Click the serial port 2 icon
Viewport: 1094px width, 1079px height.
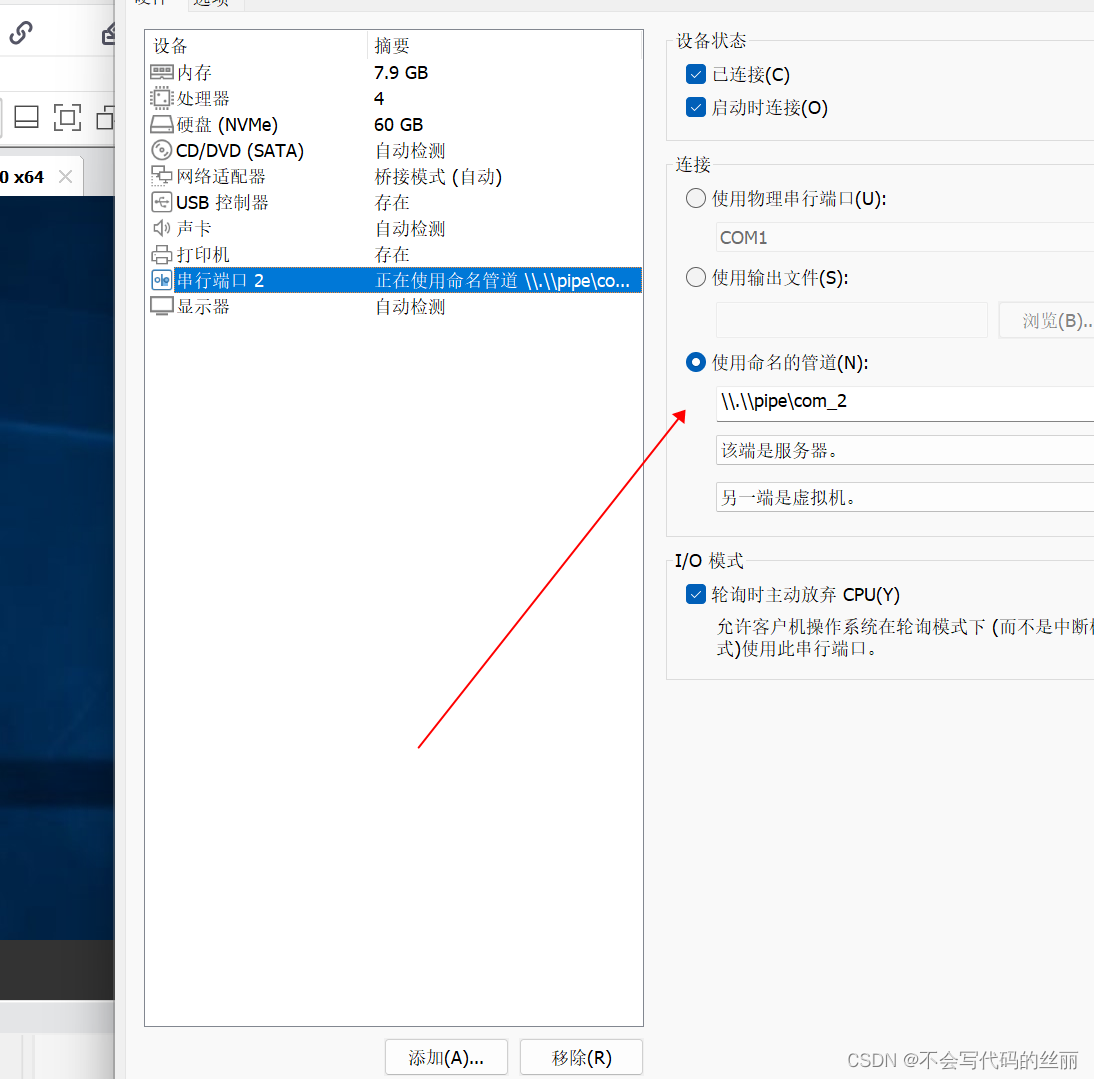coord(161,280)
